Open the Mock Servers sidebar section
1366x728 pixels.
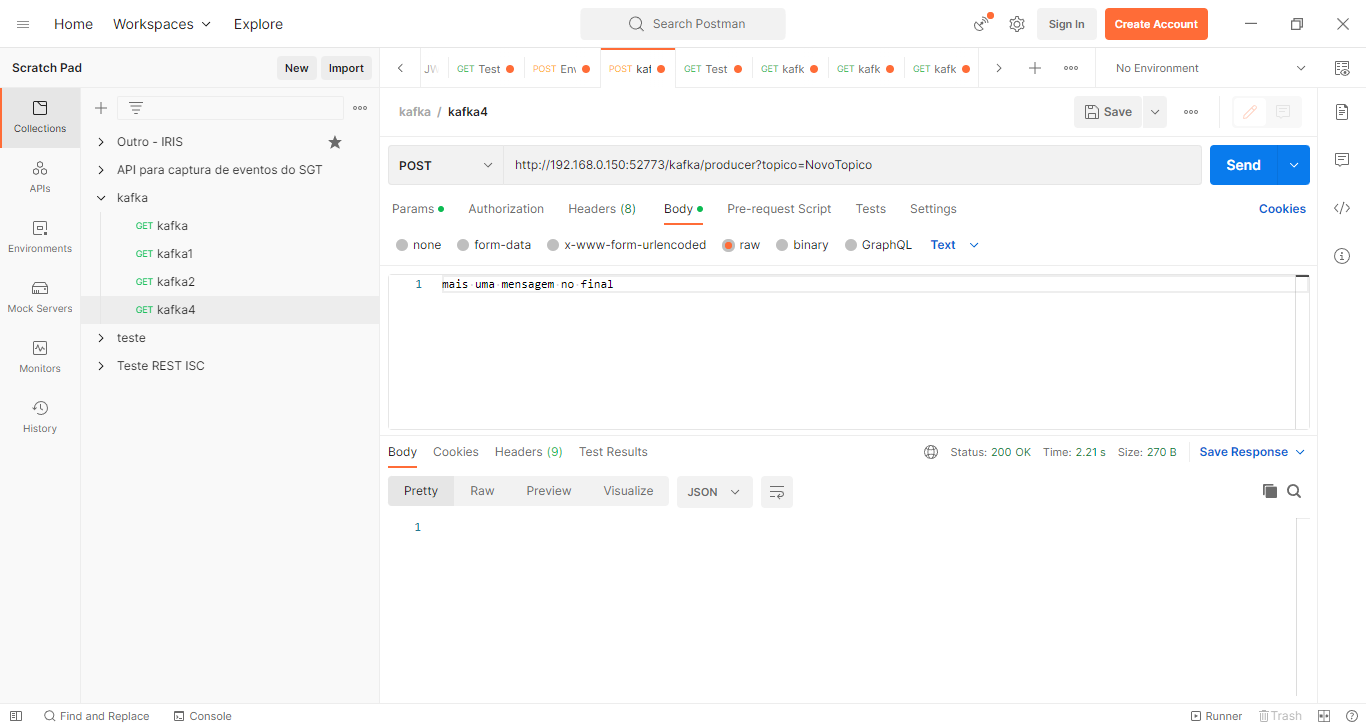click(x=40, y=296)
